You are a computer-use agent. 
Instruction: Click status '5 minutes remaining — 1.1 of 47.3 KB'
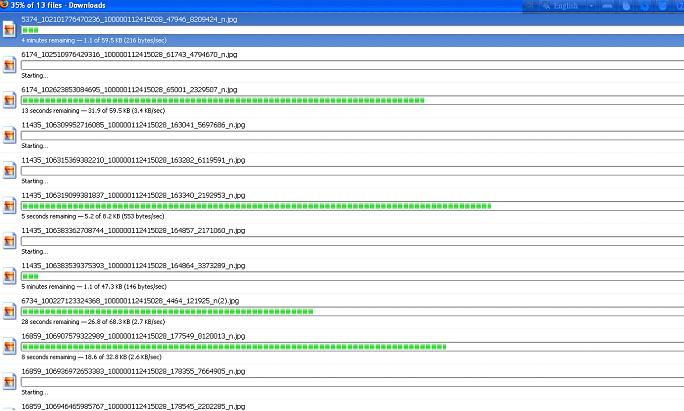coord(94,287)
